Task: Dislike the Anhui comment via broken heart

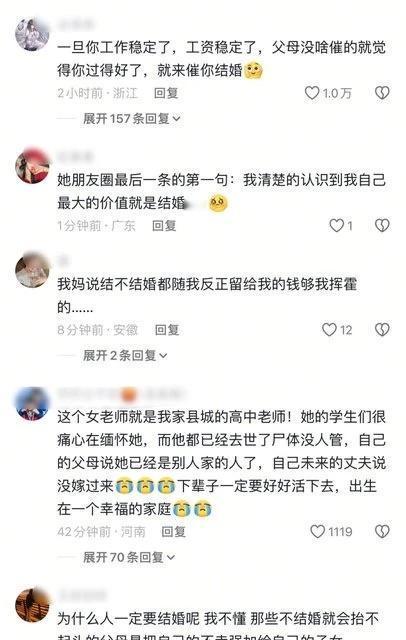Action: (382, 330)
